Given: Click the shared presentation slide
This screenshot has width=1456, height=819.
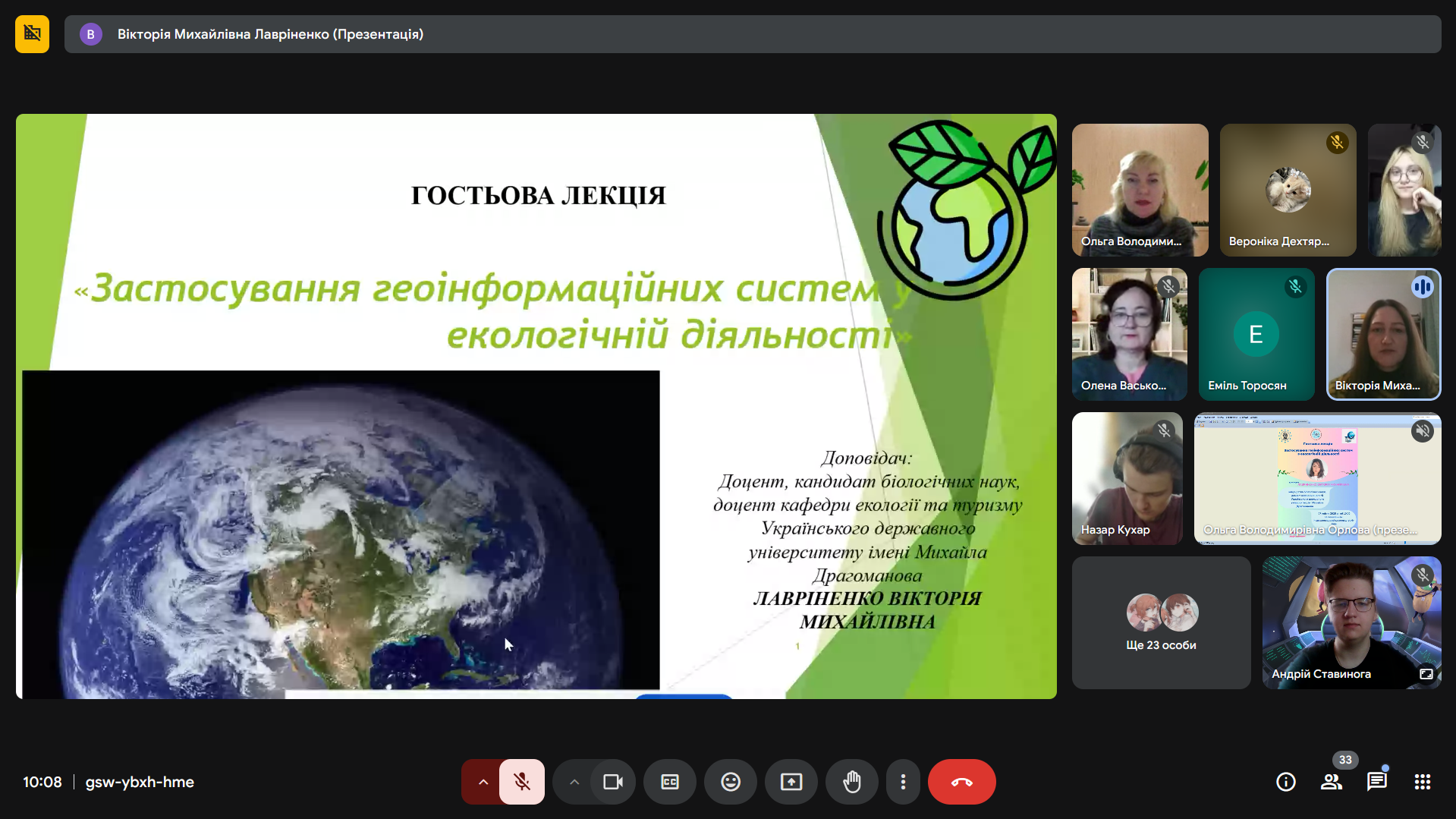Looking at the screenshot, I should coord(536,406).
